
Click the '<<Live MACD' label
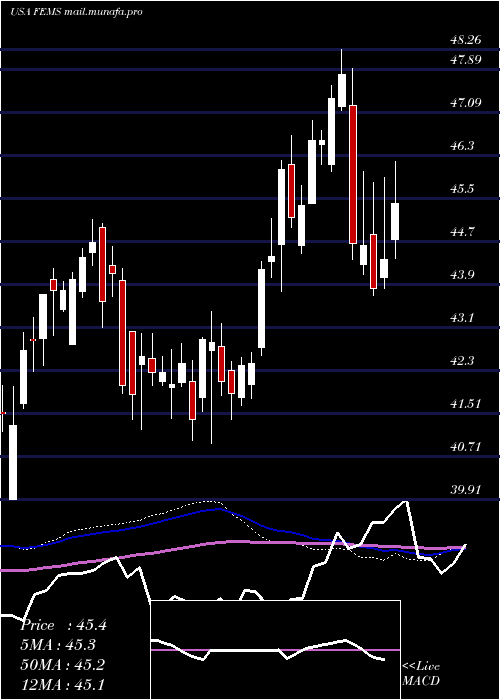[x=421, y=674]
